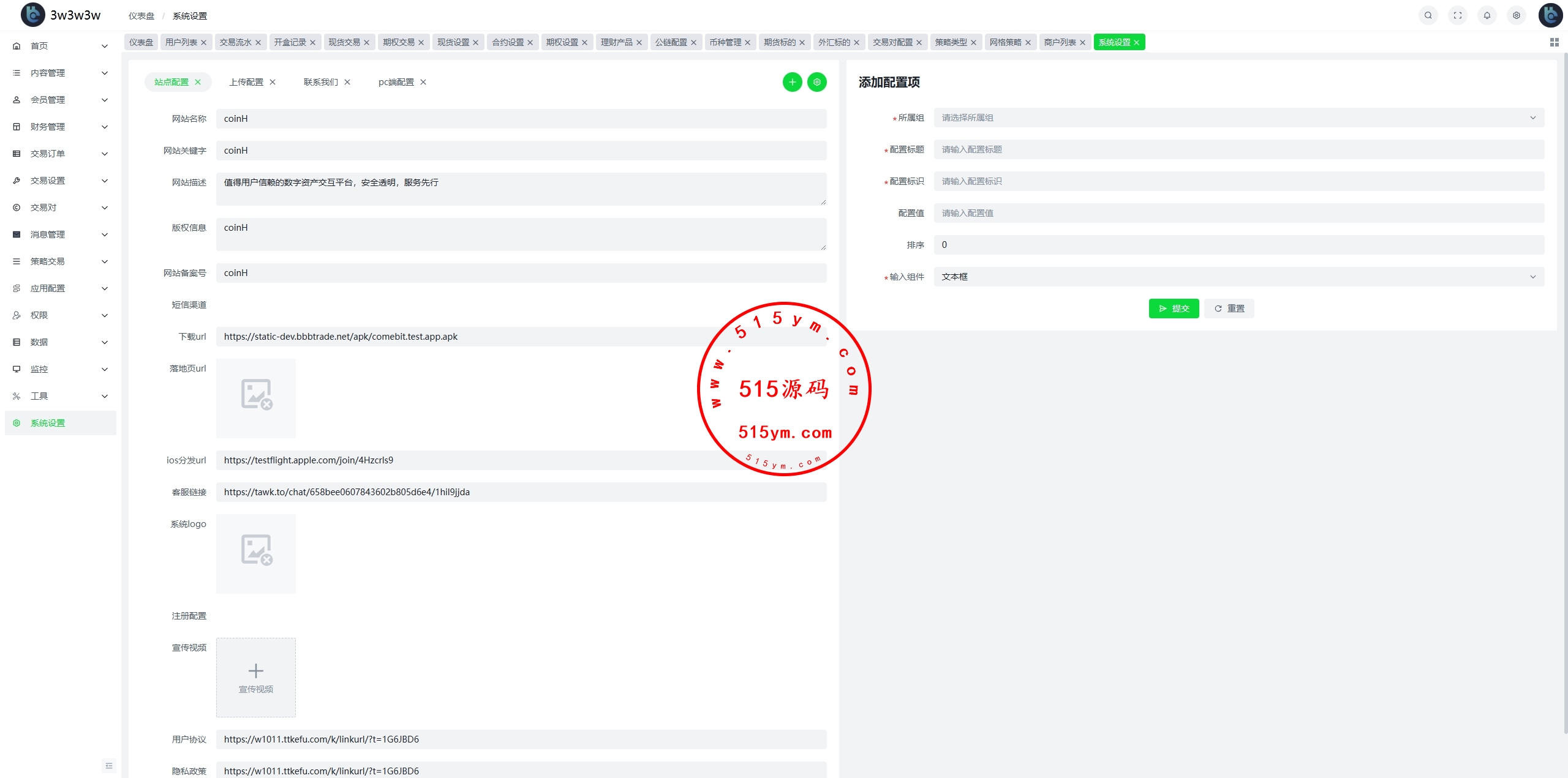Open the 所属组 dropdown

[1238, 118]
